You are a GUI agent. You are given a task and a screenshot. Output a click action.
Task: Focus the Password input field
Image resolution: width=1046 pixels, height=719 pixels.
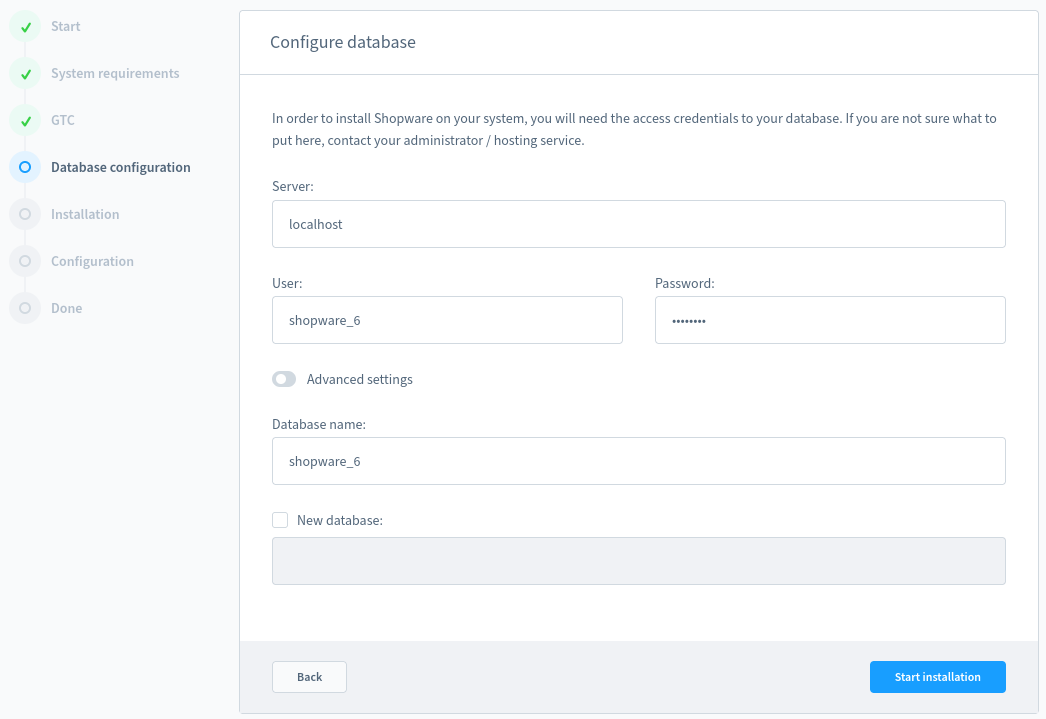(x=830, y=320)
